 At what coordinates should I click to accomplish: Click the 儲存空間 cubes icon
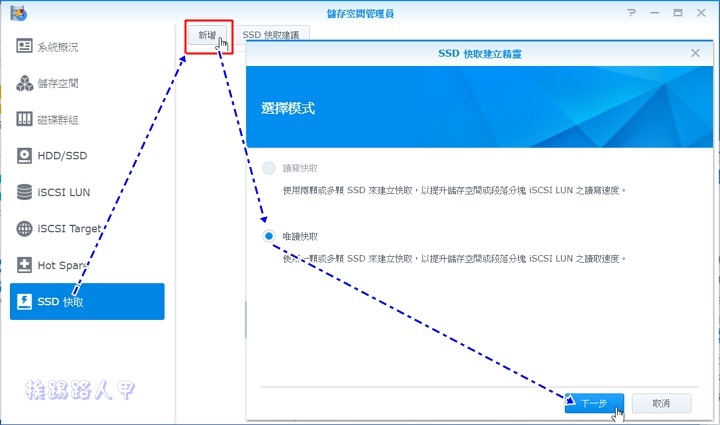click(x=24, y=83)
